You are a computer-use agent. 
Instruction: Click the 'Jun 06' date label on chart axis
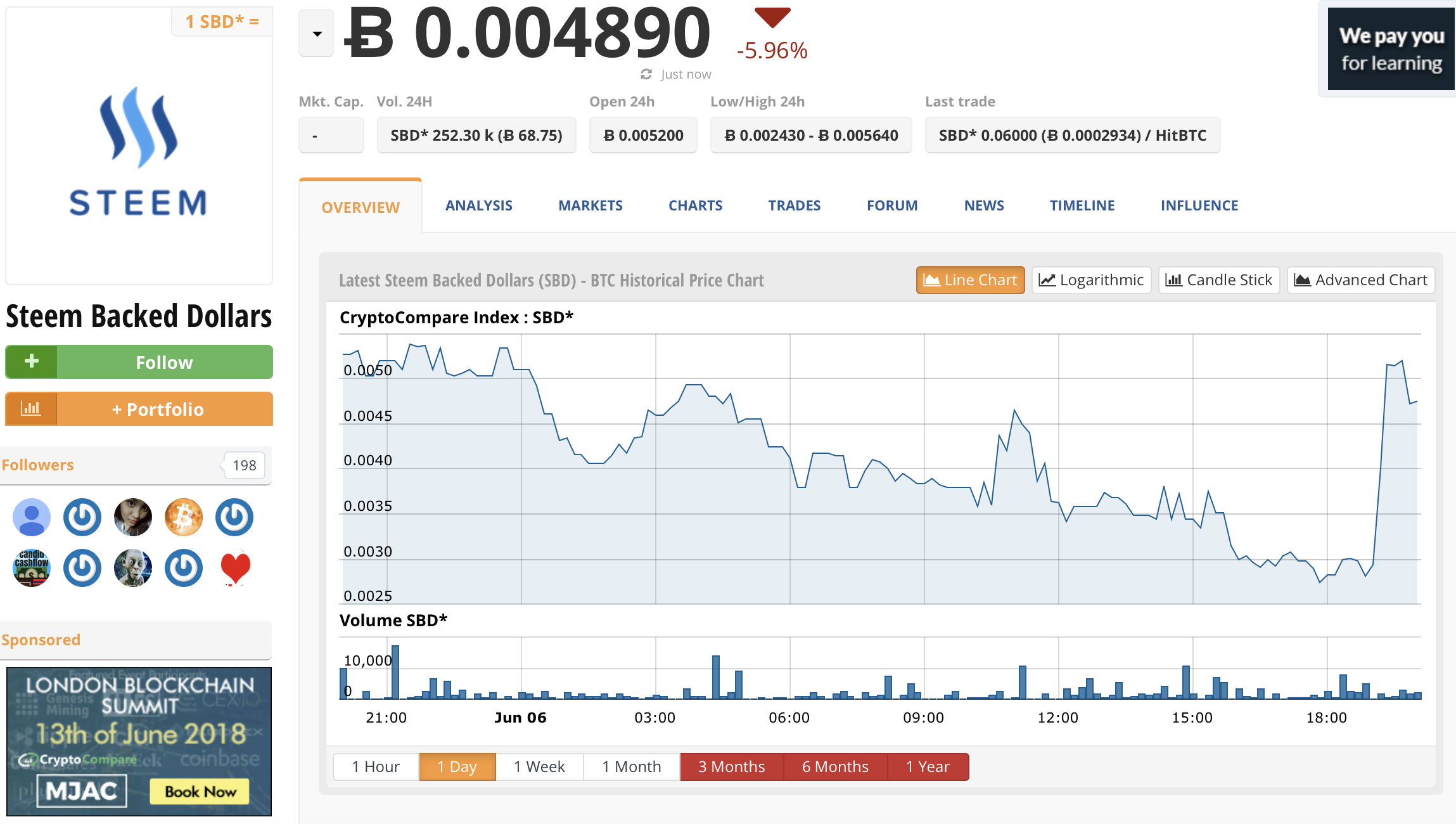520,718
